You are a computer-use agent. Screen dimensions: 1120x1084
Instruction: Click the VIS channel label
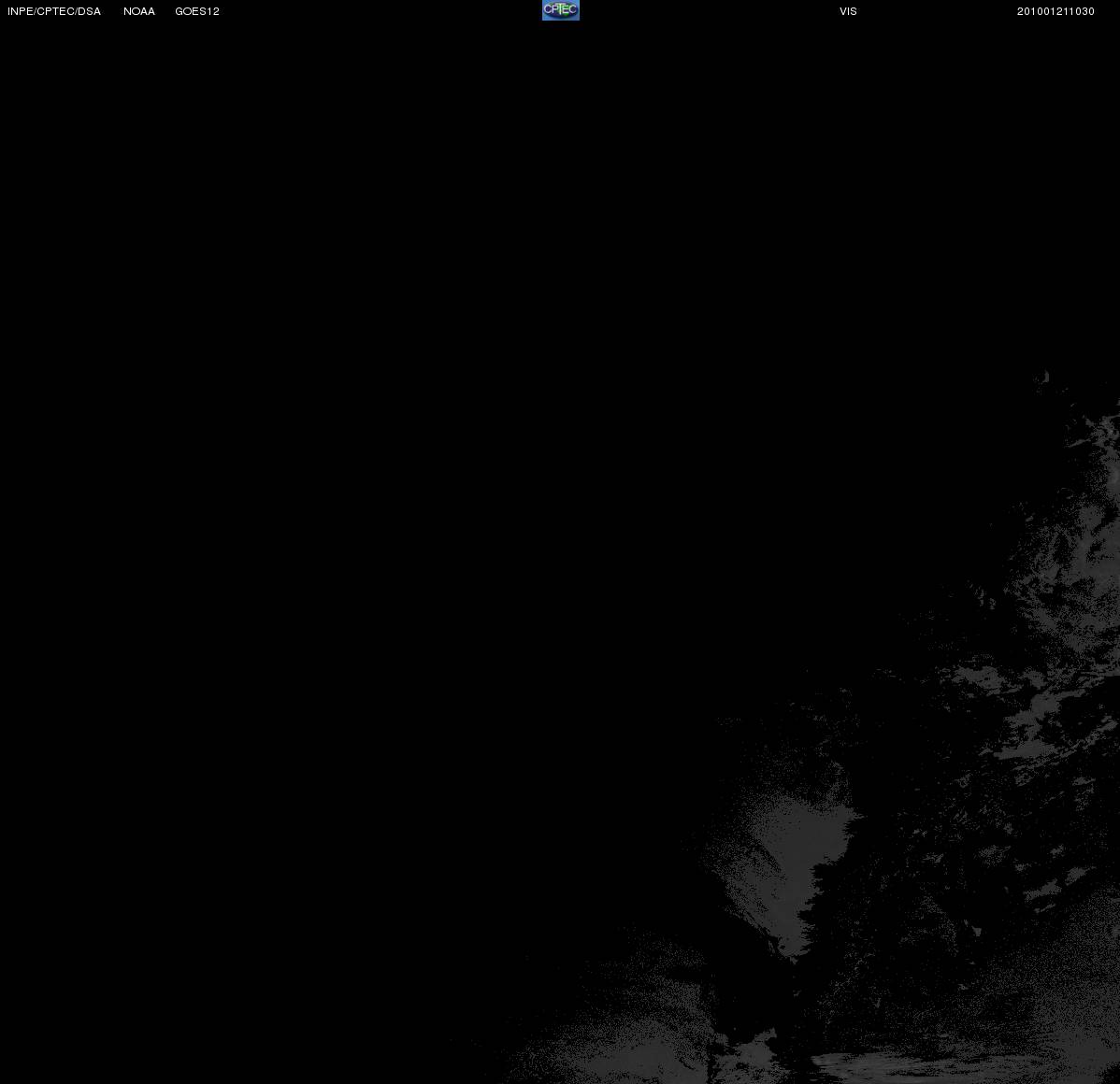pos(848,11)
